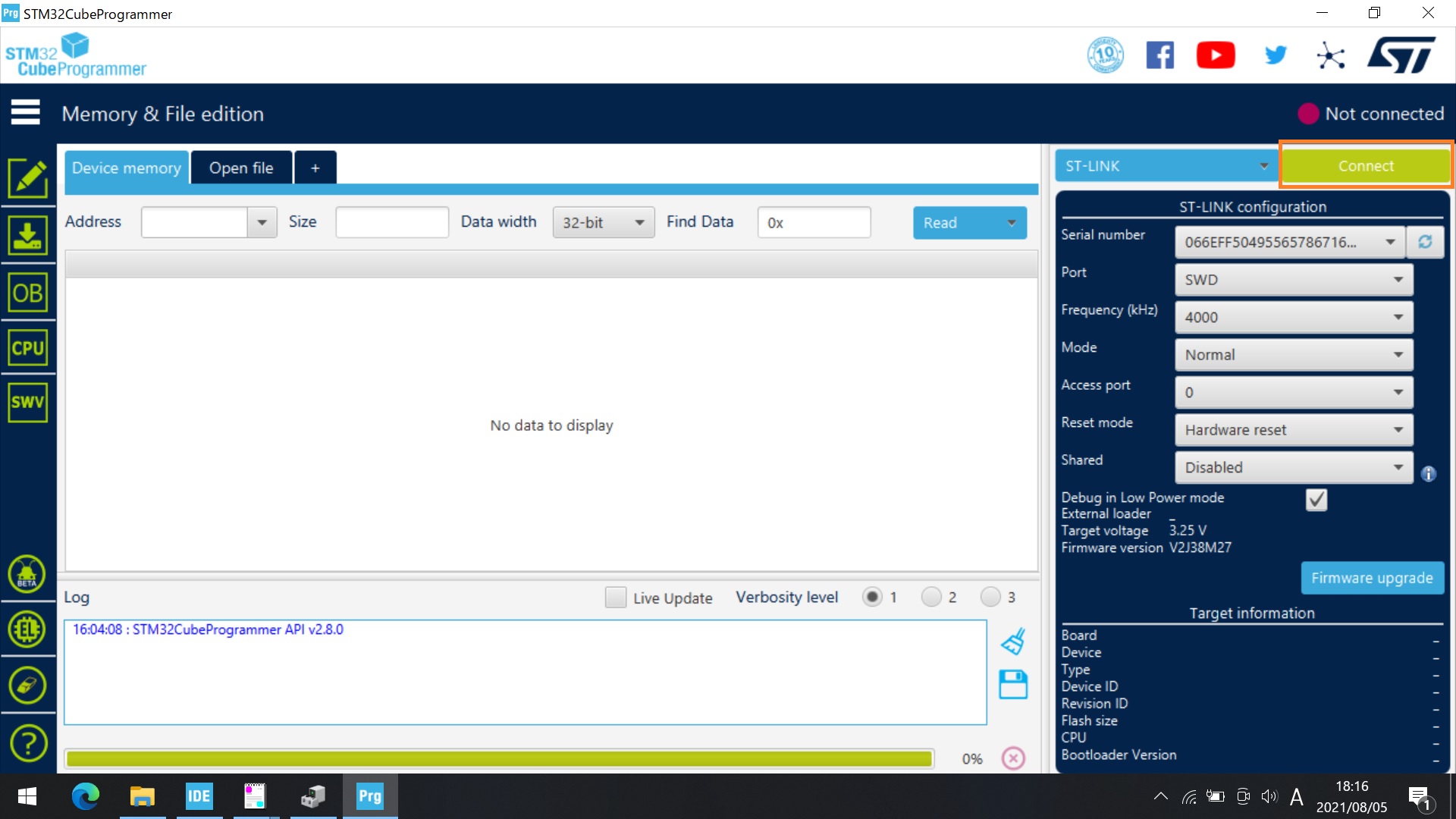Cancel operation with red X icon
Image resolution: width=1456 pixels, height=819 pixels.
pyautogui.click(x=1013, y=758)
